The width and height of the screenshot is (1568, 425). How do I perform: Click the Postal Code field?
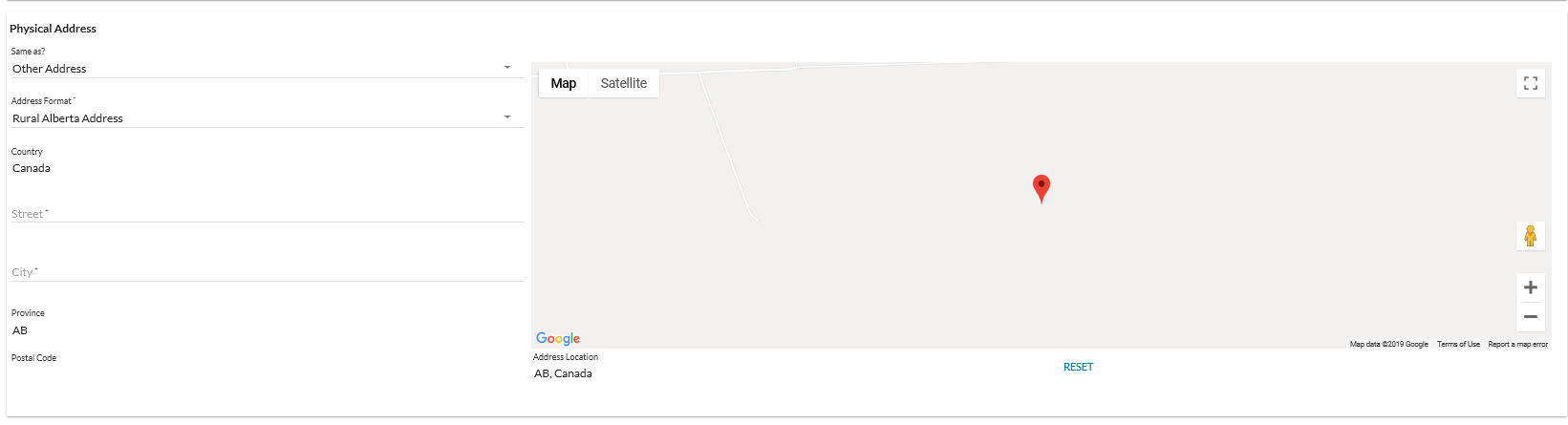click(266, 372)
